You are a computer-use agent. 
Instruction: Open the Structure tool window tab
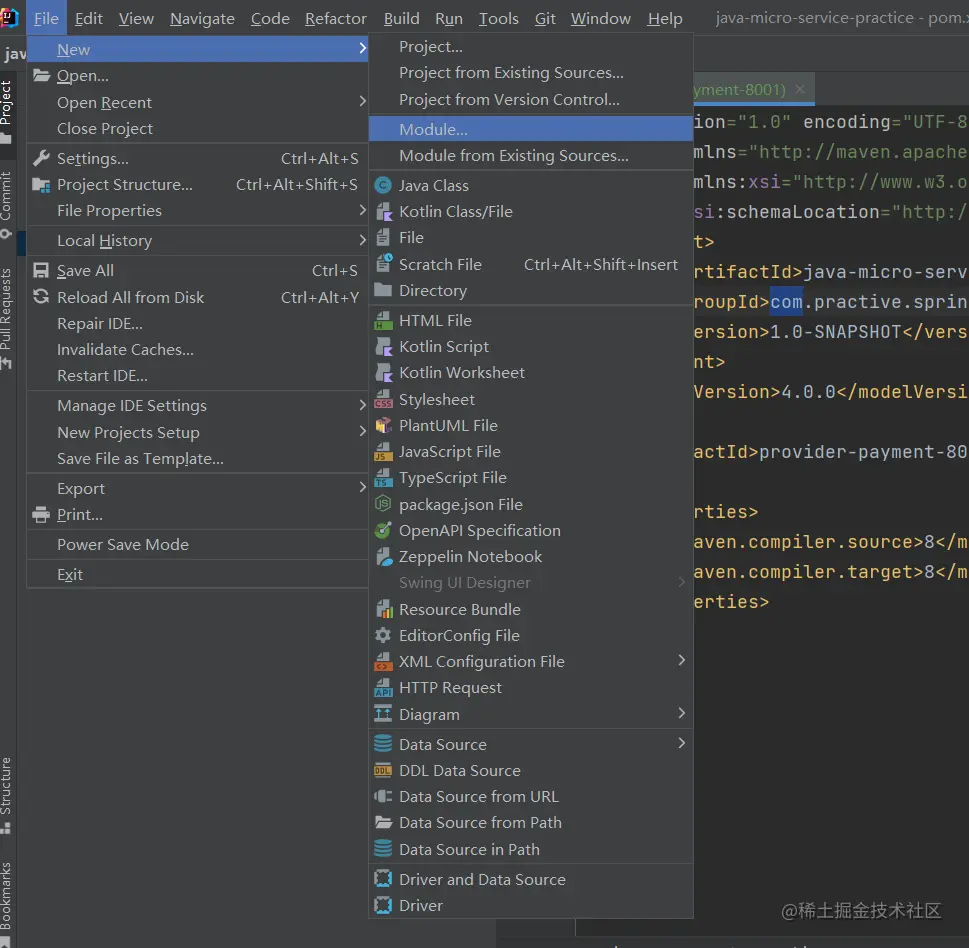[6, 795]
